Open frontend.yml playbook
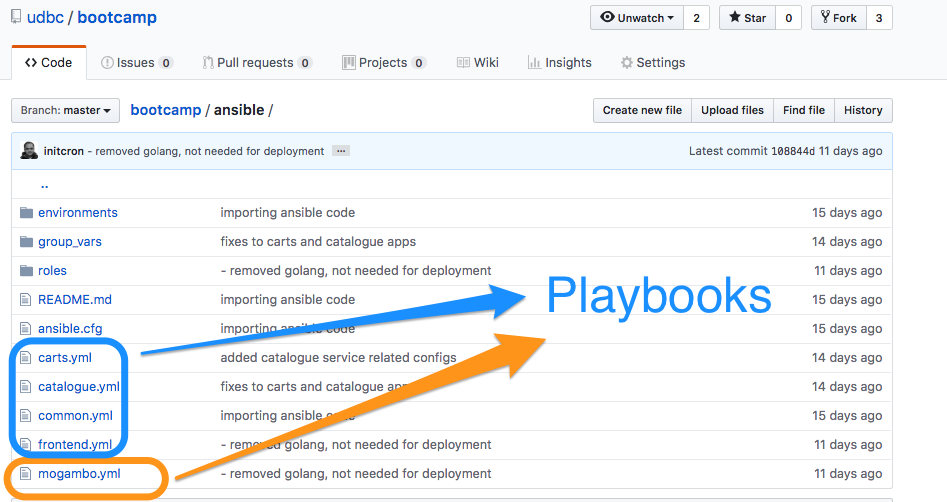Viewport: 947px width, 502px height. [x=75, y=445]
